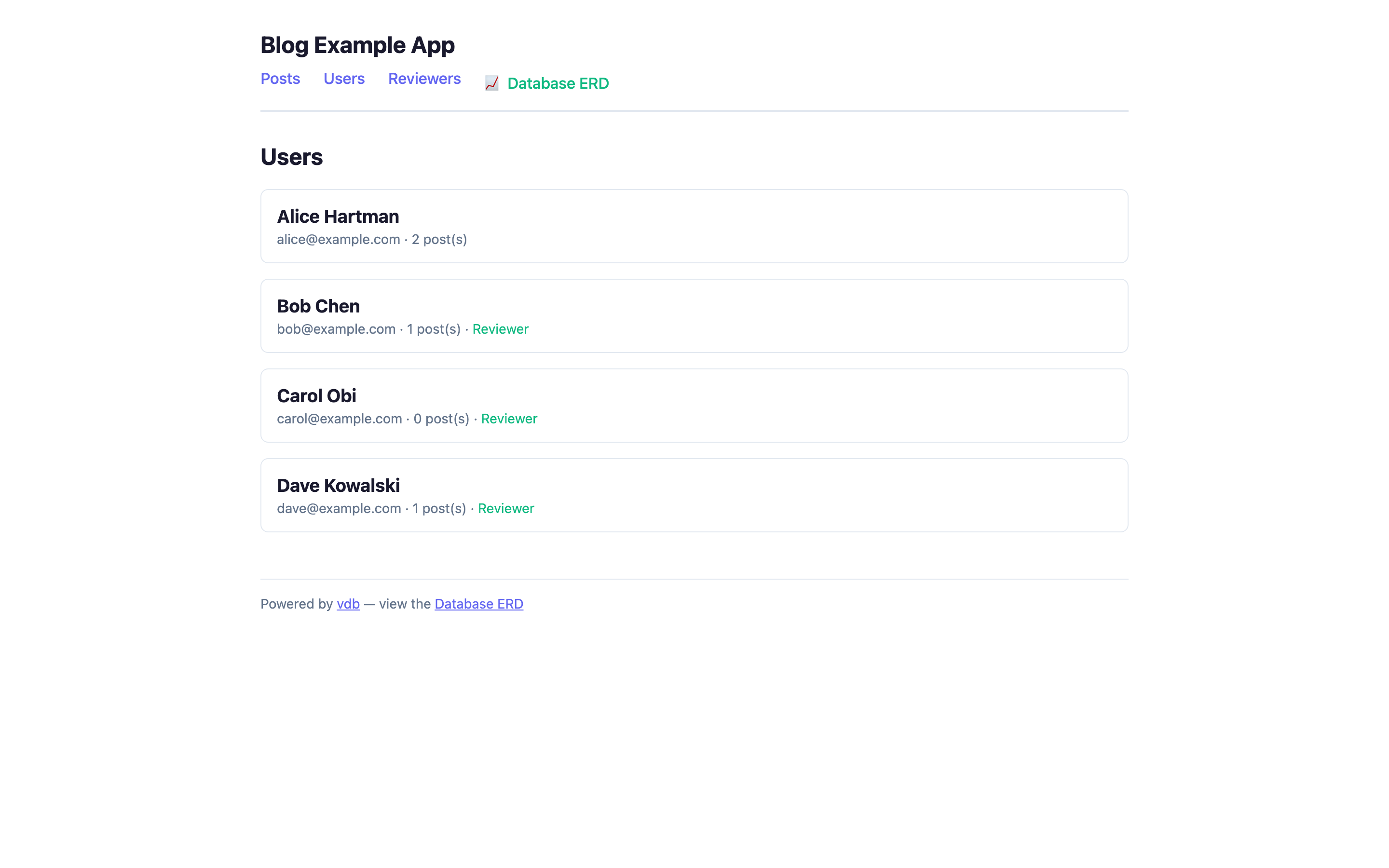Screen dimensions: 1389x868
Task: Click the Reviewer label on Dave Kowalski
Action: (505, 508)
